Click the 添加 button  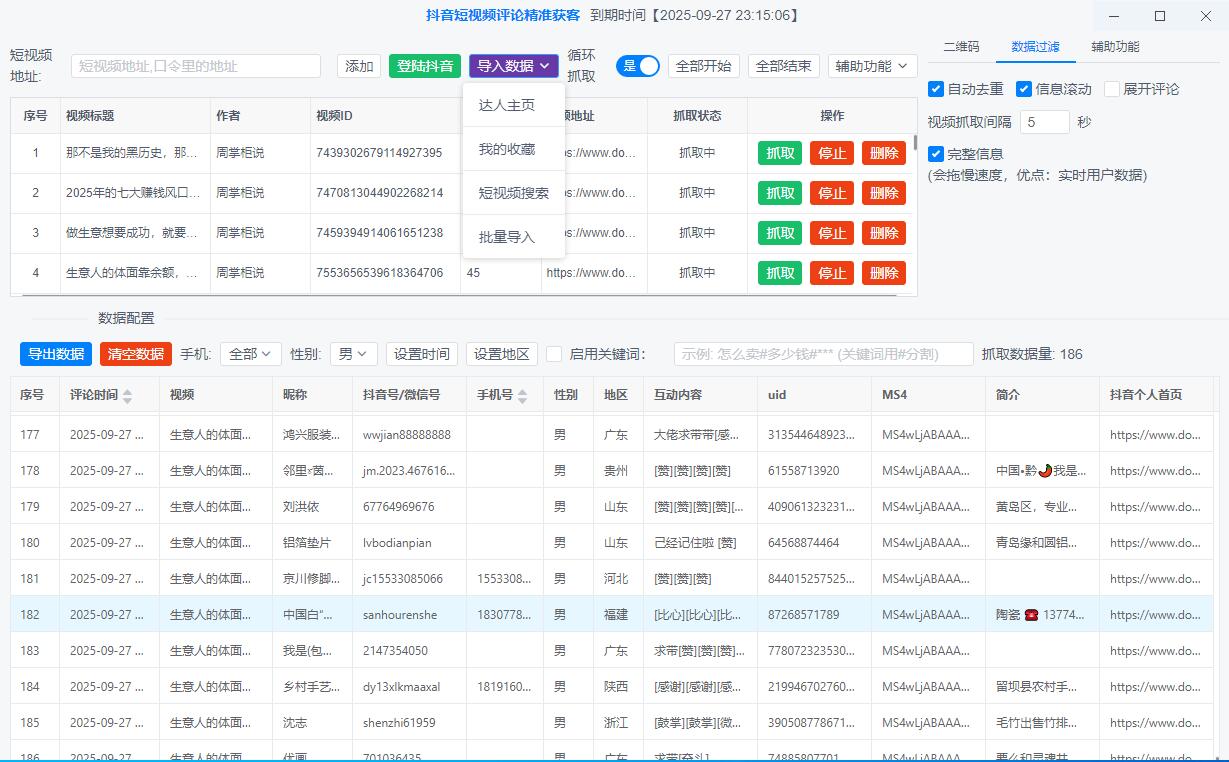tap(359, 66)
